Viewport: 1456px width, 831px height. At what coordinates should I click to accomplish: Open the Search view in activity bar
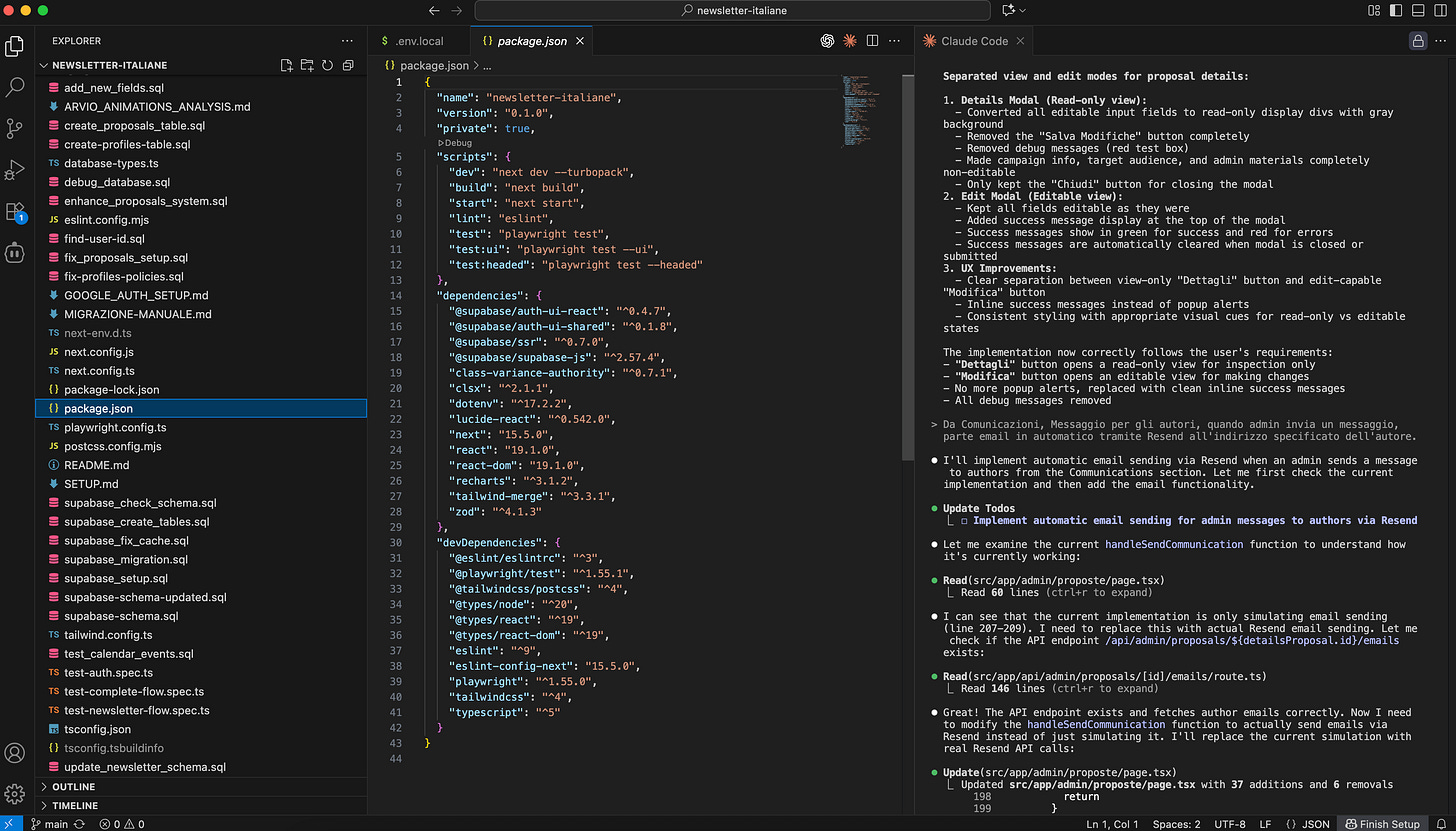15,88
